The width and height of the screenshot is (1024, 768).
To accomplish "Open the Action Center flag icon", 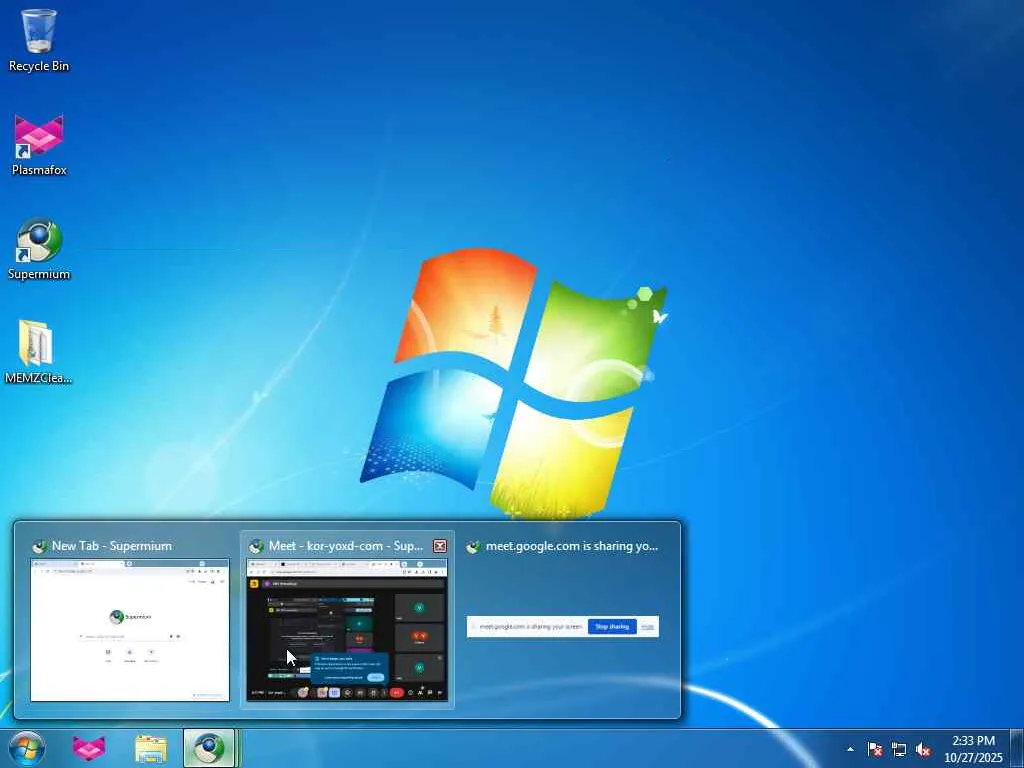I will pyautogui.click(x=875, y=749).
